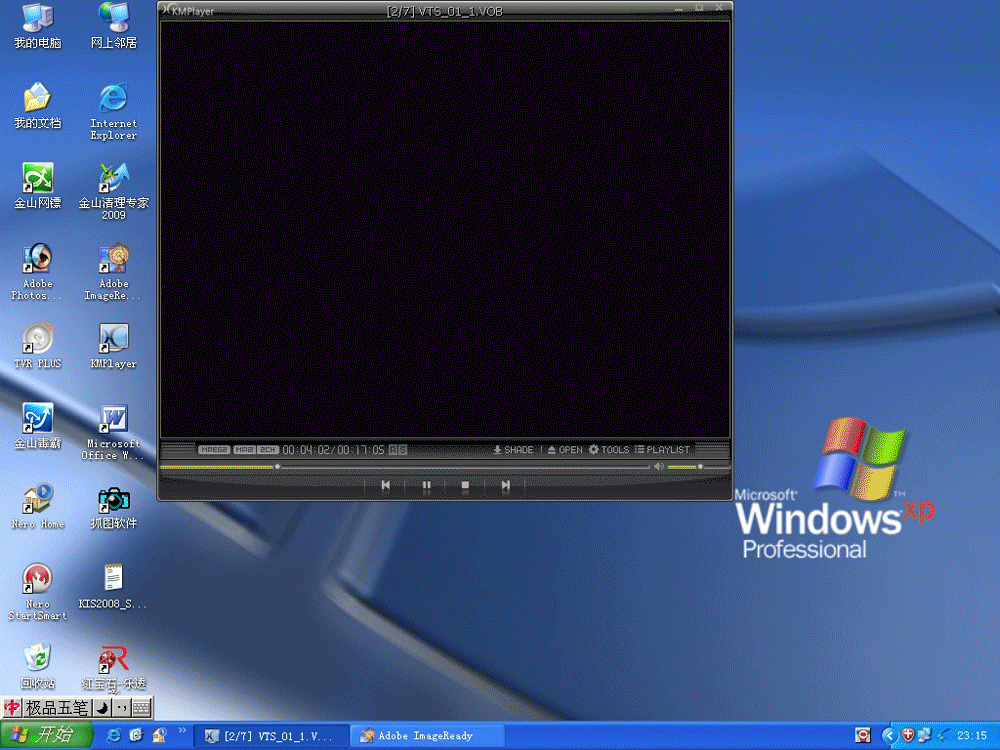Stop the video in KMPlayer
This screenshot has height=750, width=1000.
click(x=465, y=485)
